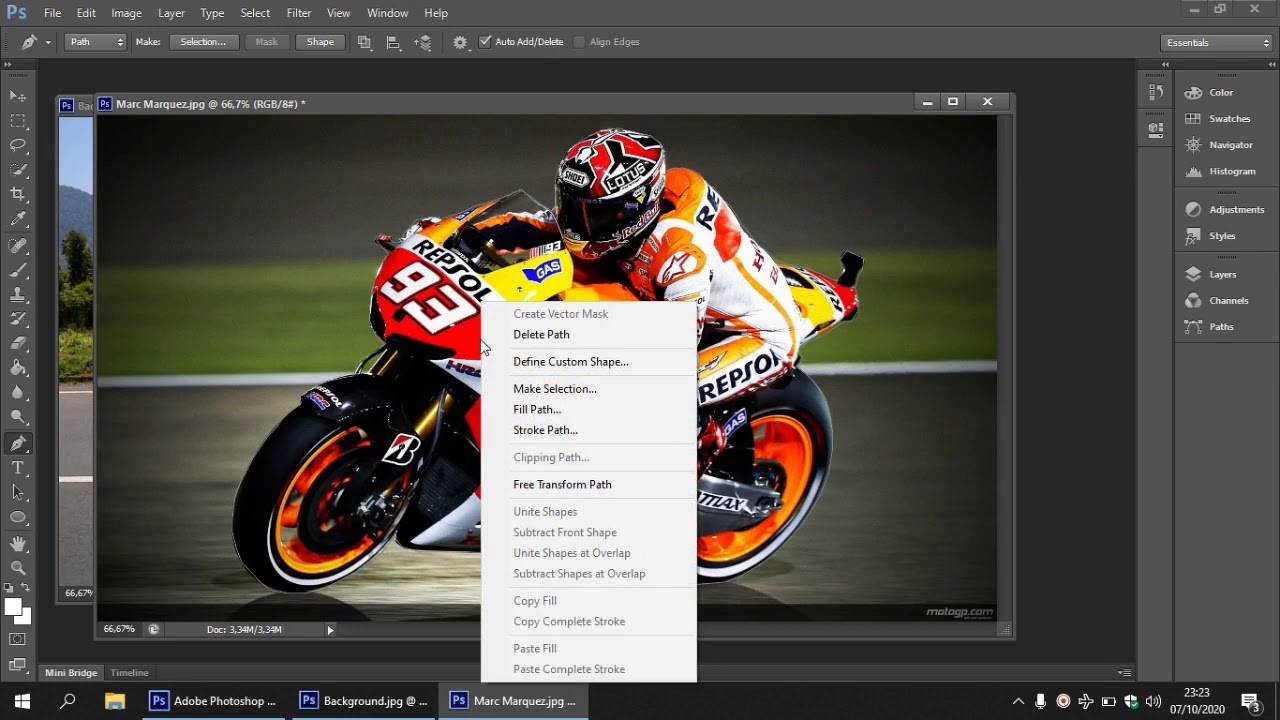
Task: Select the Move tool
Action: 18,96
